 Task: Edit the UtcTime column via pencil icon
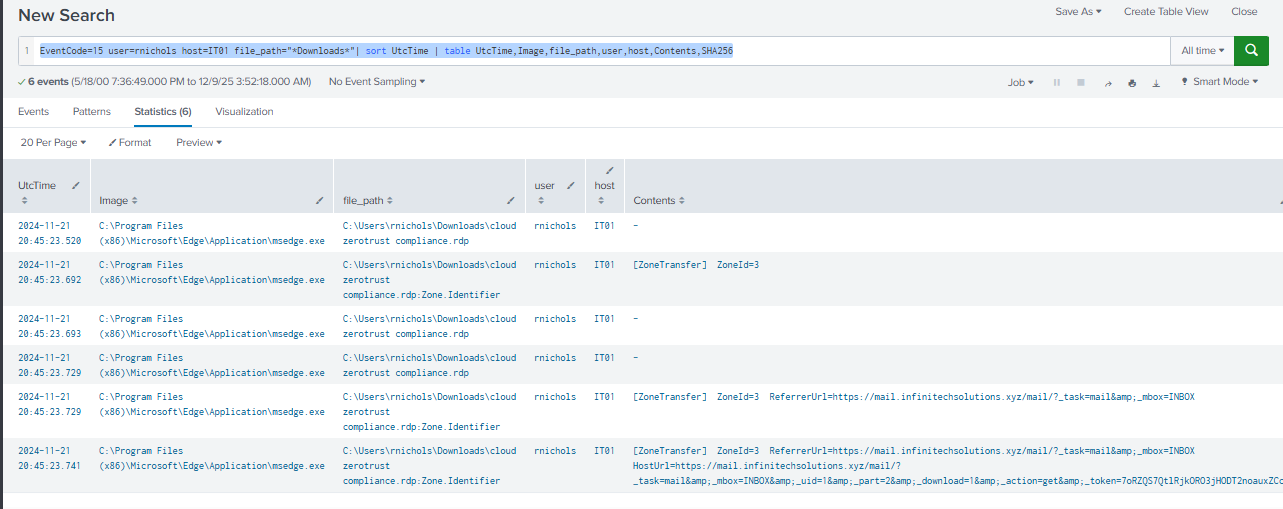coord(76,186)
